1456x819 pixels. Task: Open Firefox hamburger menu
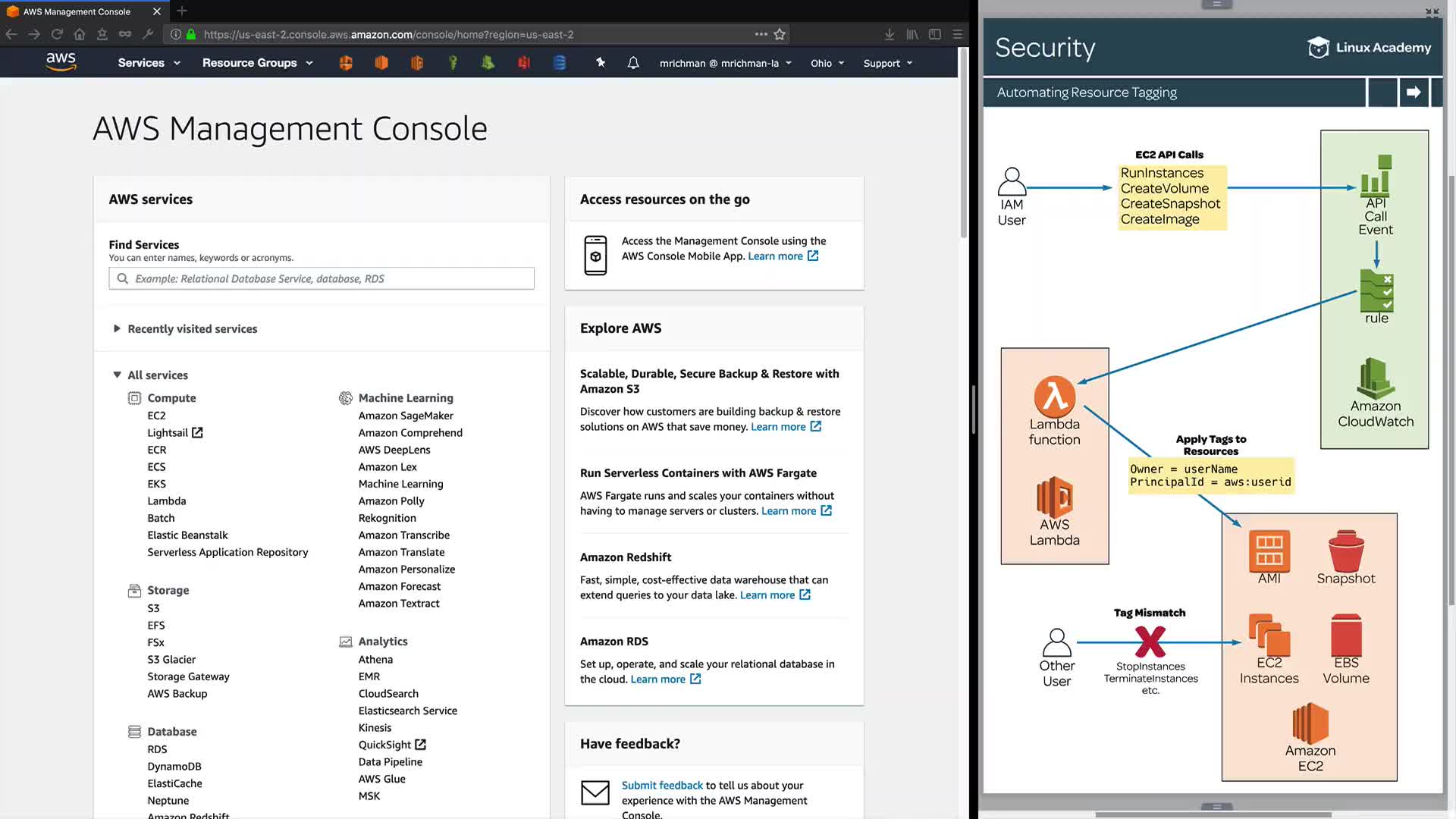click(x=958, y=34)
